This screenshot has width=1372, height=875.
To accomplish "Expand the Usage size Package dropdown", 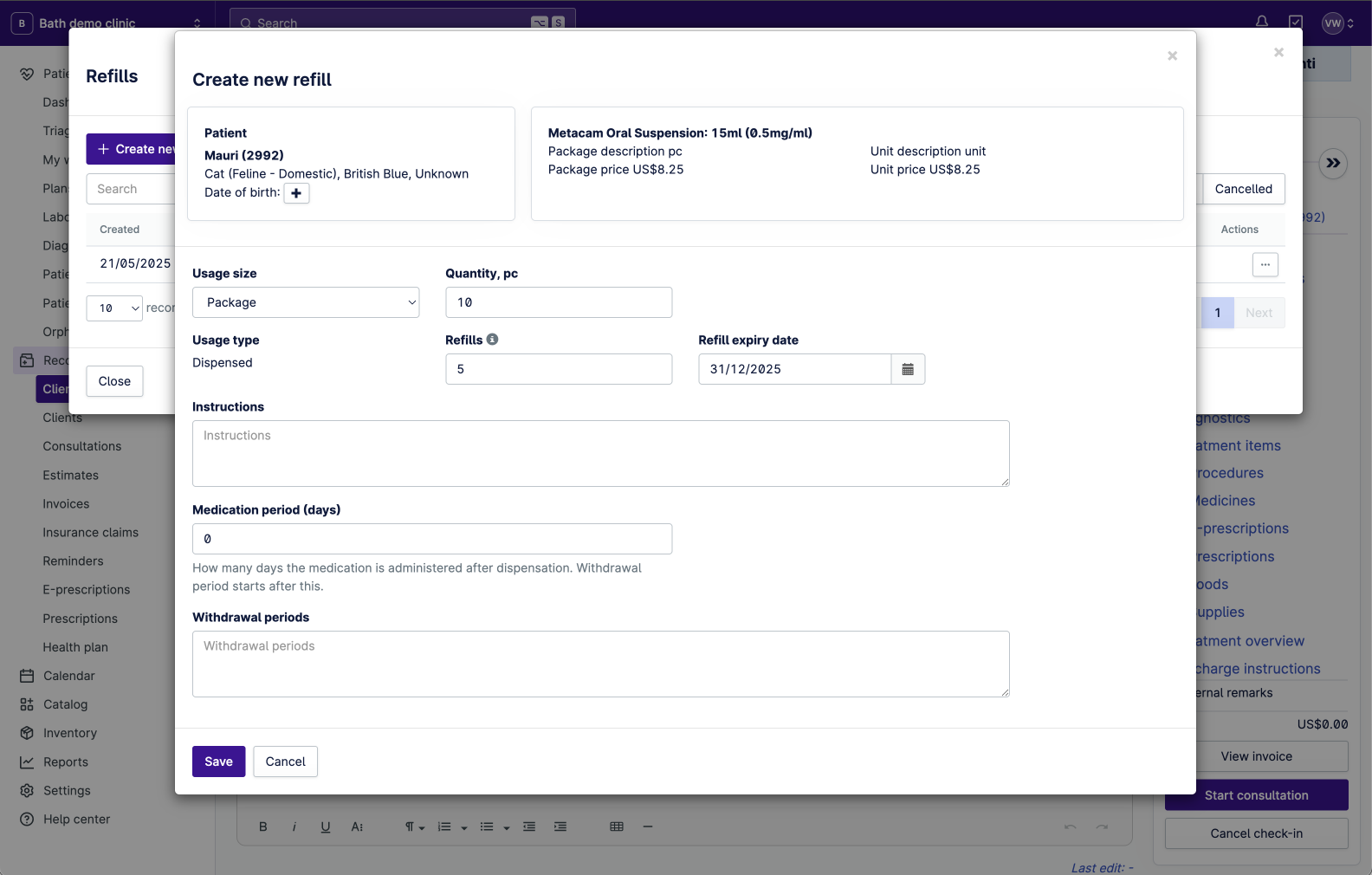I will [306, 302].
